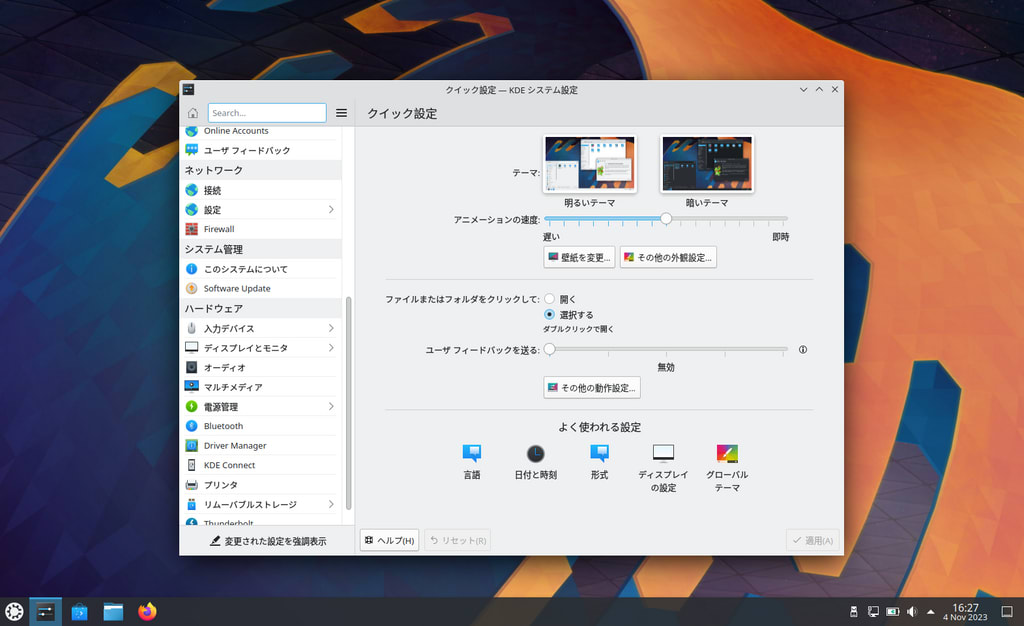The height and width of the screenshot is (626, 1024).
Task: Open the 日付と時刻 clock icon
Action: coord(536,453)
